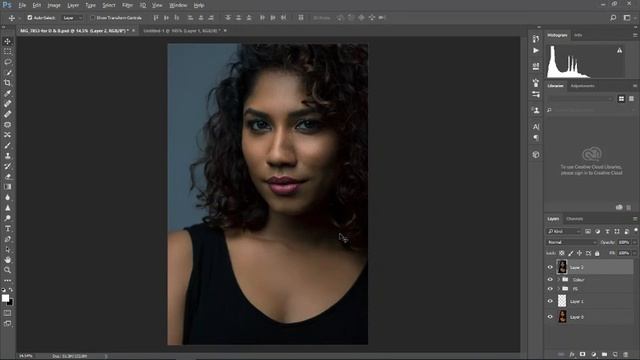Image resolution: width=640 pixels, height=360 pixels.
Task: Show library items in list view
Action: click(x=631, y=99)
